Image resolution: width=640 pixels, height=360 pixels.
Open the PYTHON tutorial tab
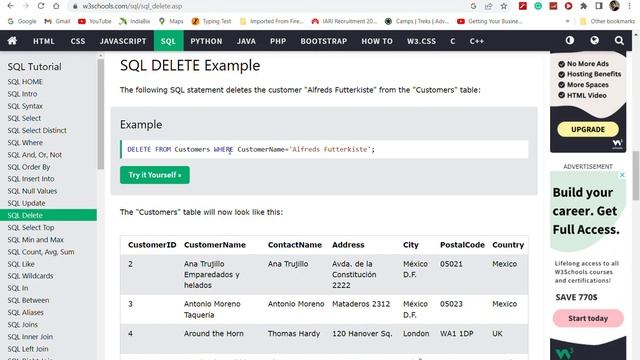pos(206,41)
